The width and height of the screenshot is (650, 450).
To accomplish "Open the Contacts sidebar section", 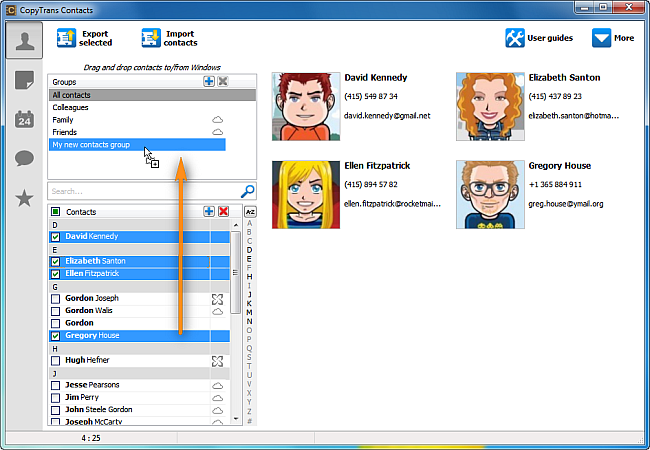I will click(x=24, y=41).
